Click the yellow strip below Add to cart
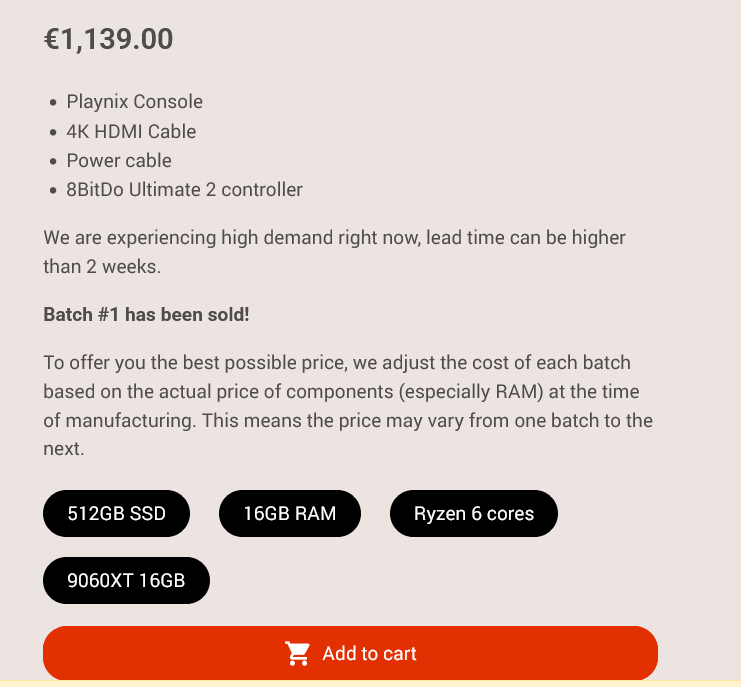The image size is (741, 687). [x=370, y=683]
